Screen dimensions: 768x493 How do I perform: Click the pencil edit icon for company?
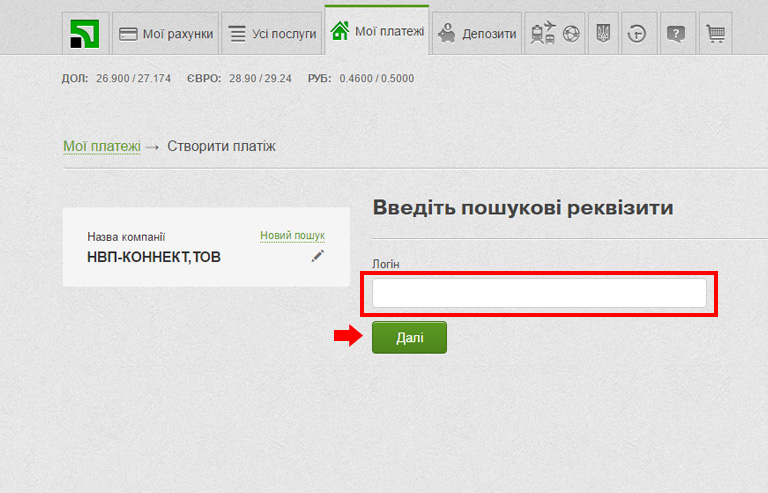point(318,256)
